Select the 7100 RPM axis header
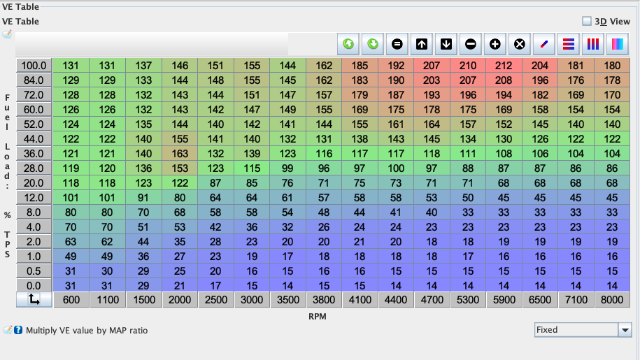 [576, 300]
